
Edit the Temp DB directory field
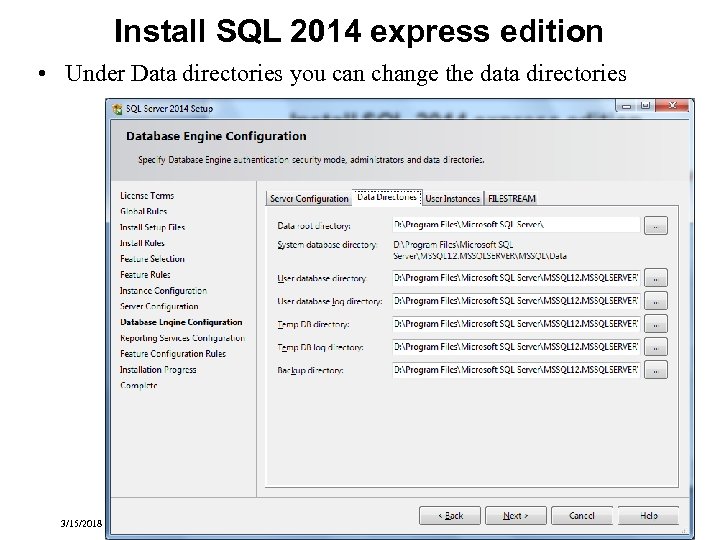coord(516,324)
